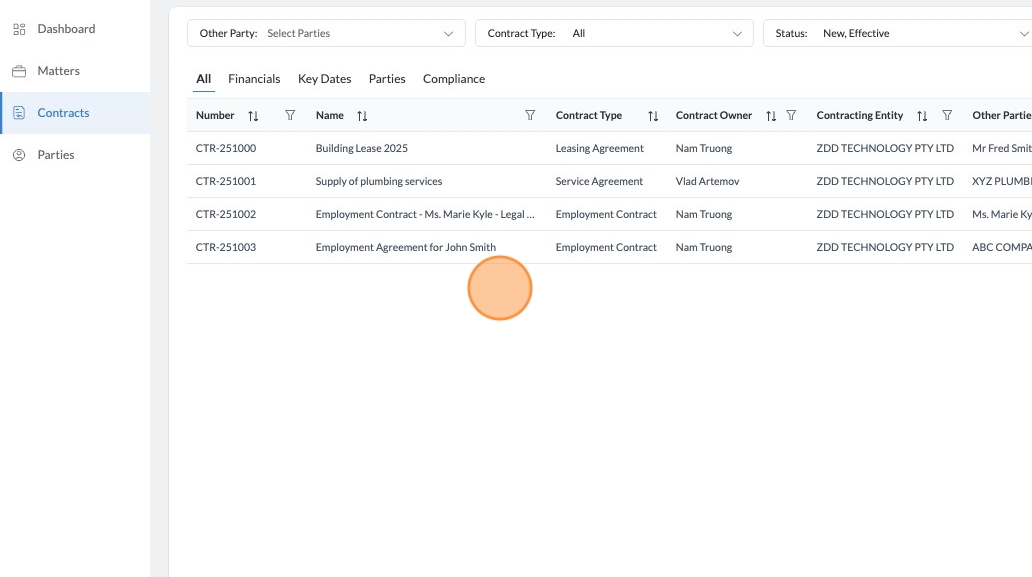Open Matters from the sidebar
This screenshot has height=577, width=1032.
click(x=58, y=71)
